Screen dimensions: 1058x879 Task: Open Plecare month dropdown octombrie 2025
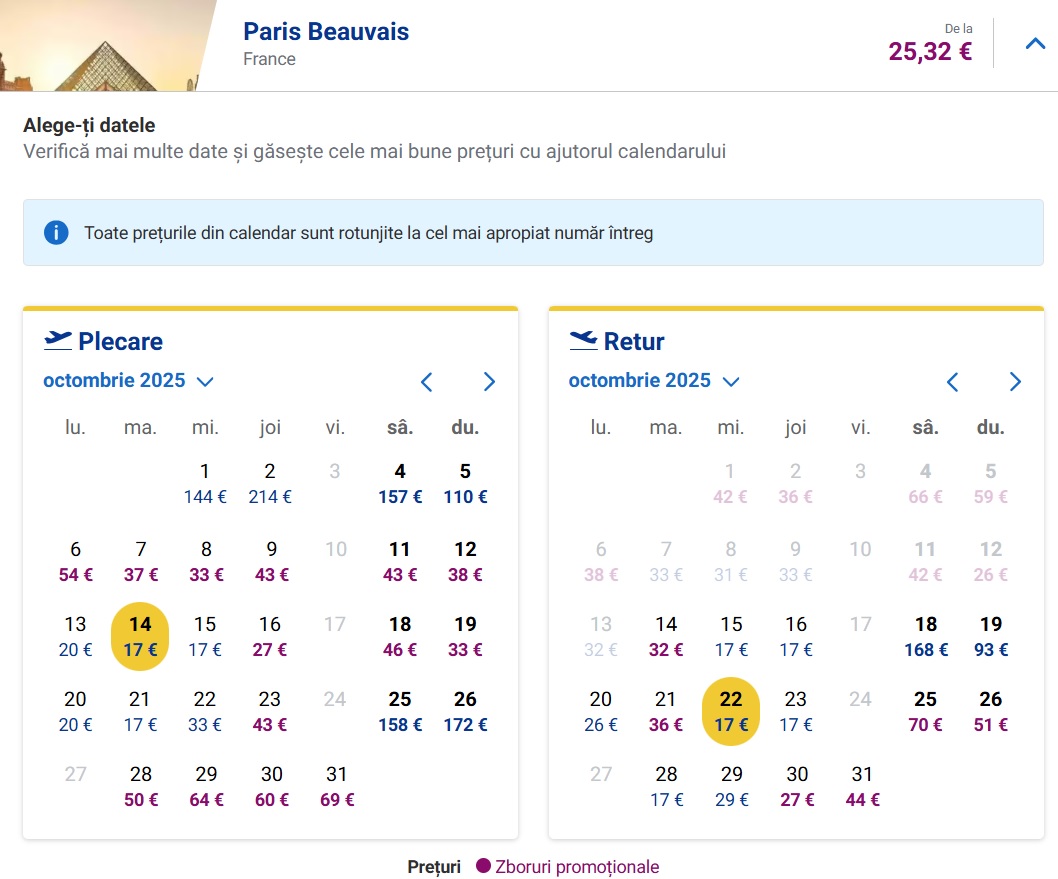(x=129, y=381)
